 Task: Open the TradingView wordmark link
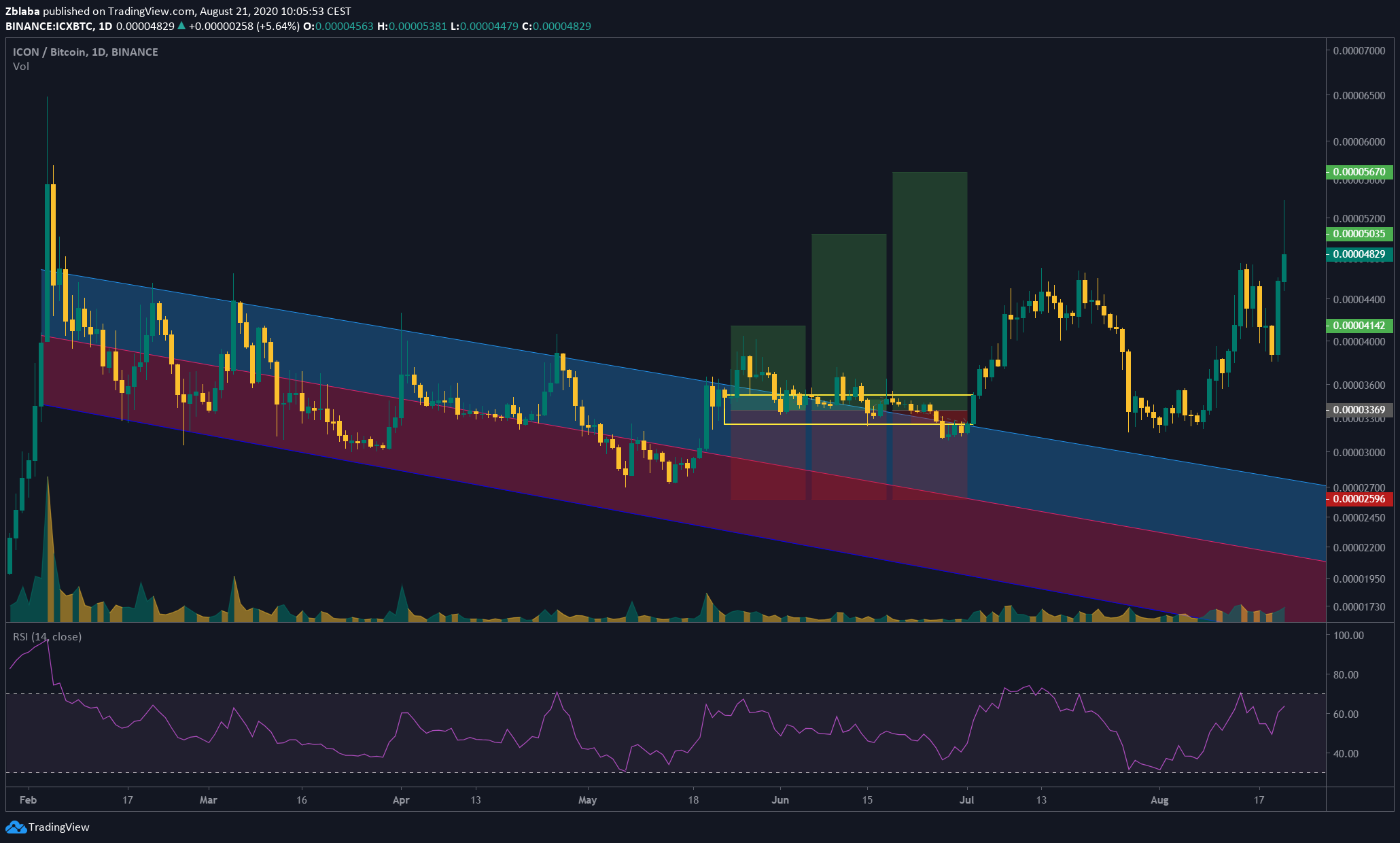pyautogui.click(x=59, y=827)
